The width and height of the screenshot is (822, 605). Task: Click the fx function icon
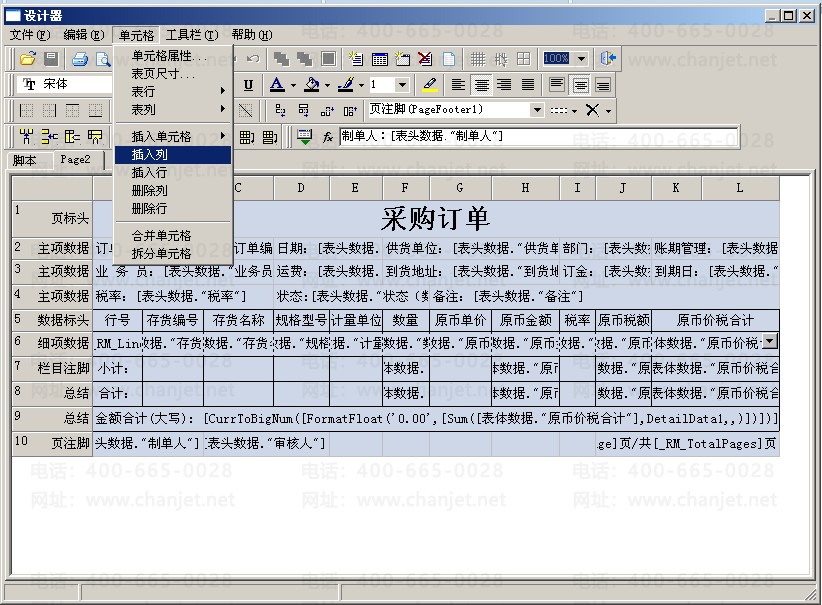tap(327, 137)
